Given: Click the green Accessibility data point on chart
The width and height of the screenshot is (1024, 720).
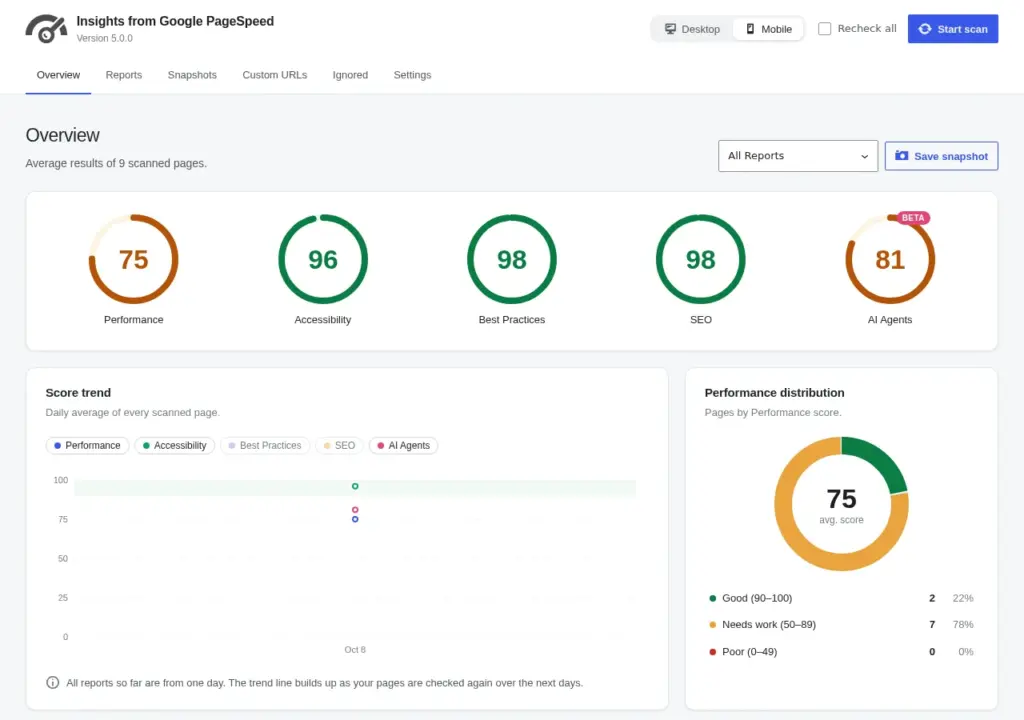Looking at the screenshot, I should (355, 486).
